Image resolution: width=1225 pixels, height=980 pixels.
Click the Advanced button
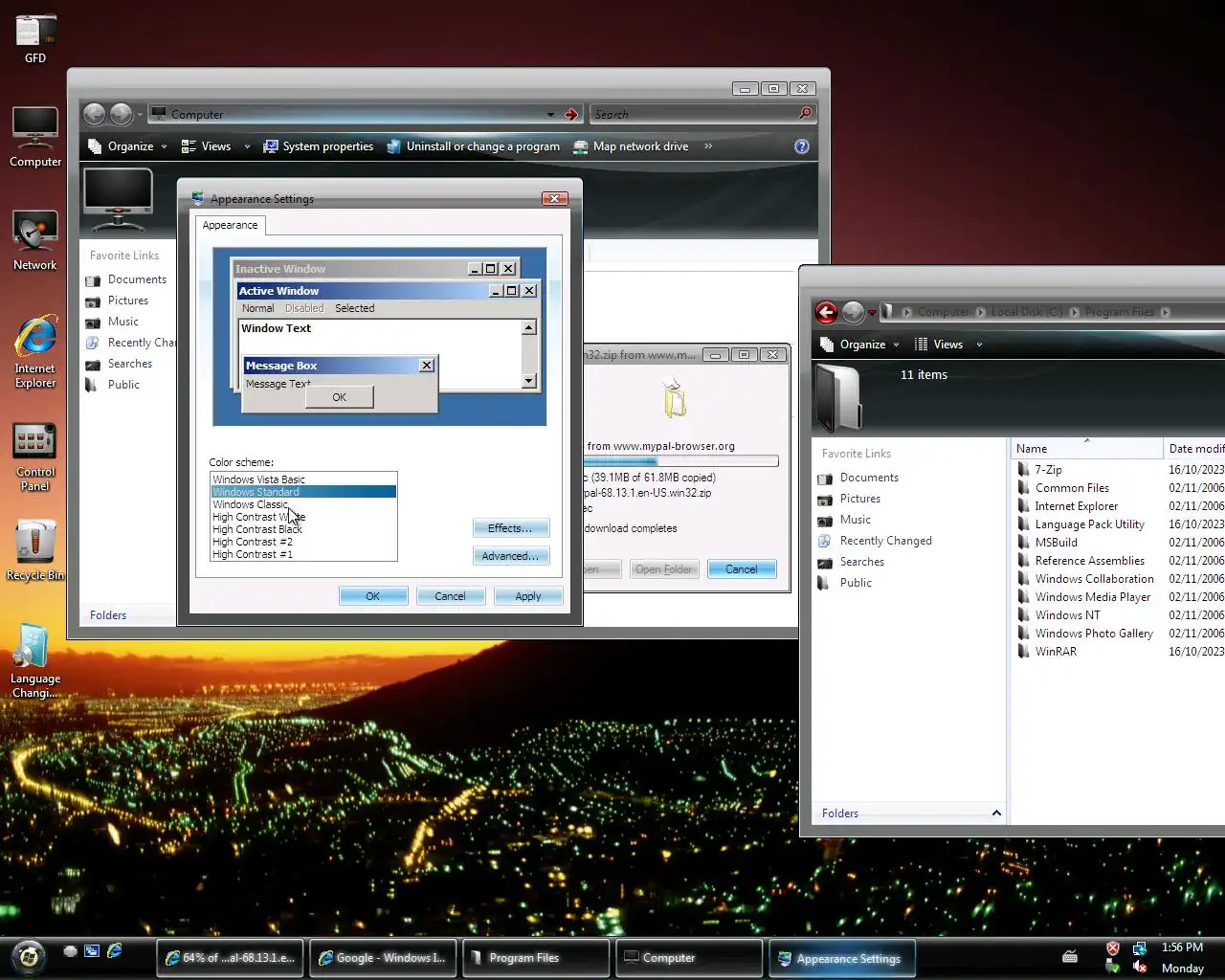(x=510, y=556)
